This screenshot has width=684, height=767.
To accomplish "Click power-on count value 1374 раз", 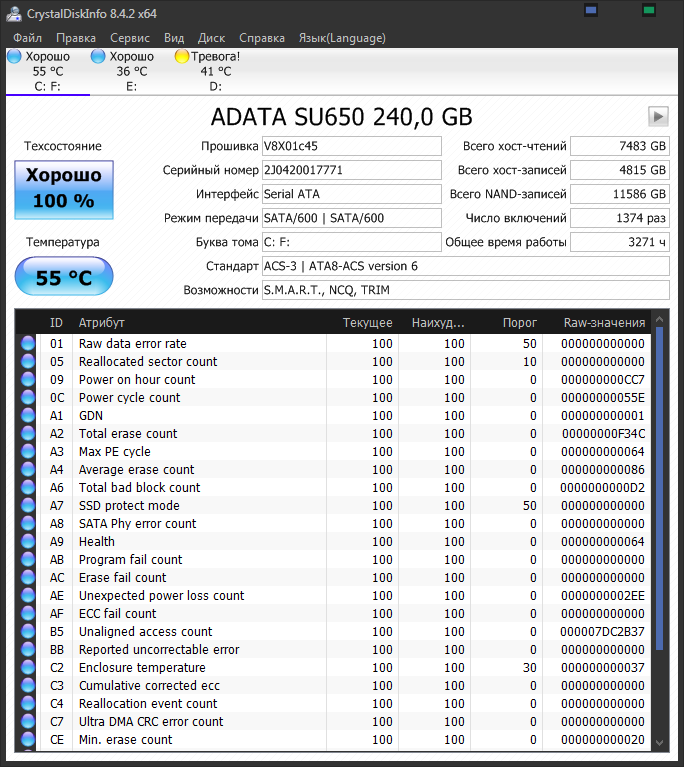I will (x=620, y=218).
